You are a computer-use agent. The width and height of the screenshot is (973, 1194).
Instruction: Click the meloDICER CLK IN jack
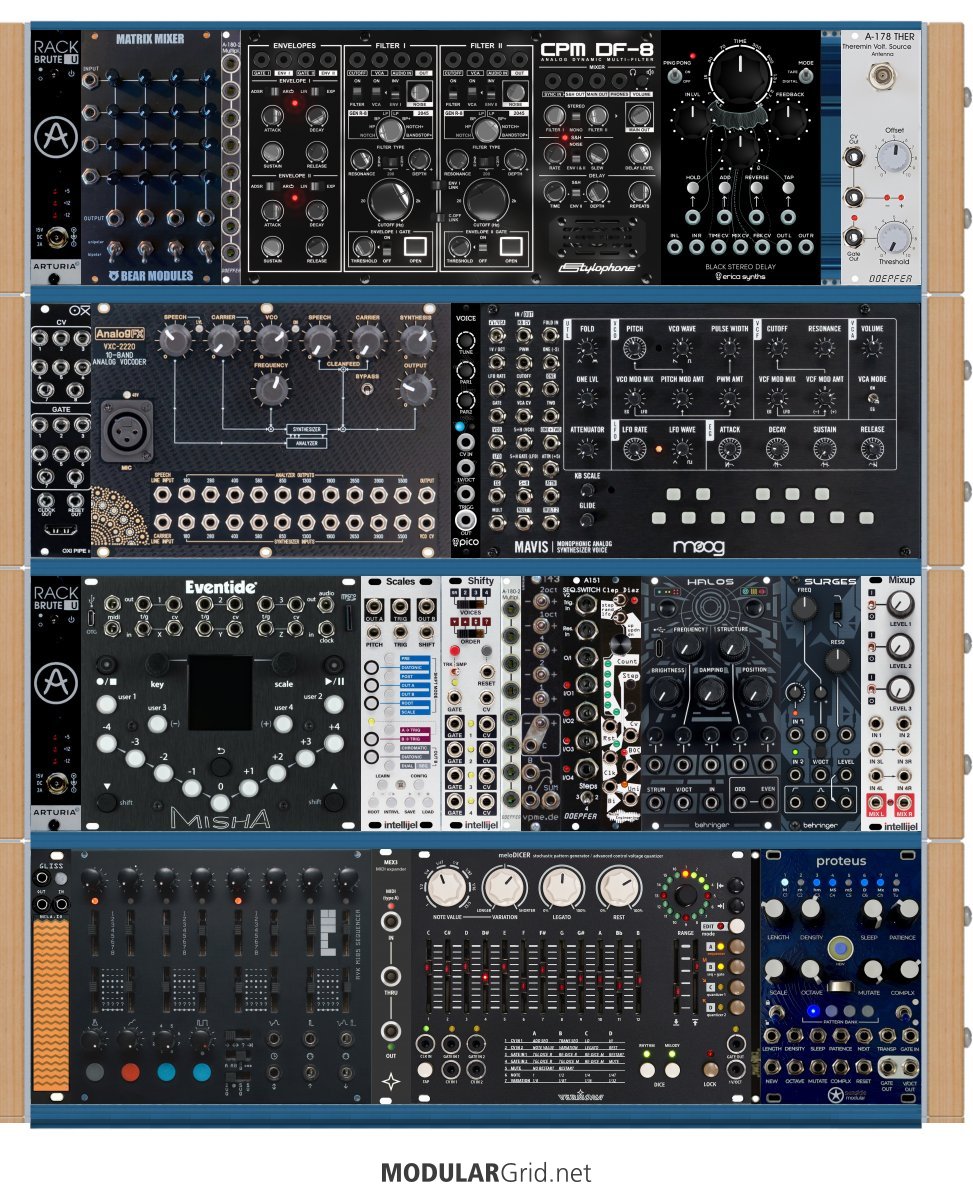pos(426,1045)
